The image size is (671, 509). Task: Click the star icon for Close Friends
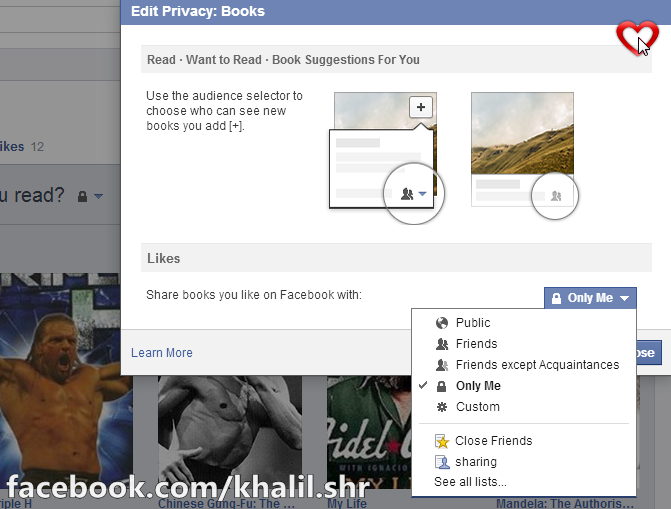tap(442, 441)
